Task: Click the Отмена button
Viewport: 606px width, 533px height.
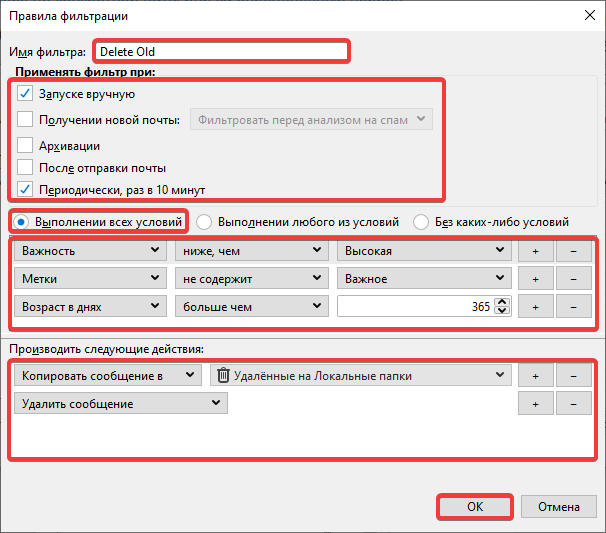Action: pyautogui.click(x=559, y=507)
